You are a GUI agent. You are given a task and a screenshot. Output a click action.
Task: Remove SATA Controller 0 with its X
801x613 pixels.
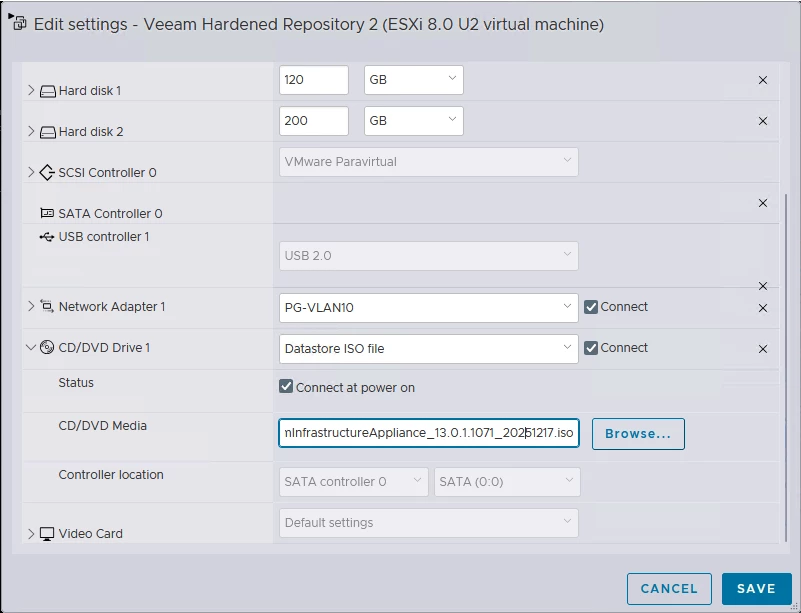(x=763, y=203)
